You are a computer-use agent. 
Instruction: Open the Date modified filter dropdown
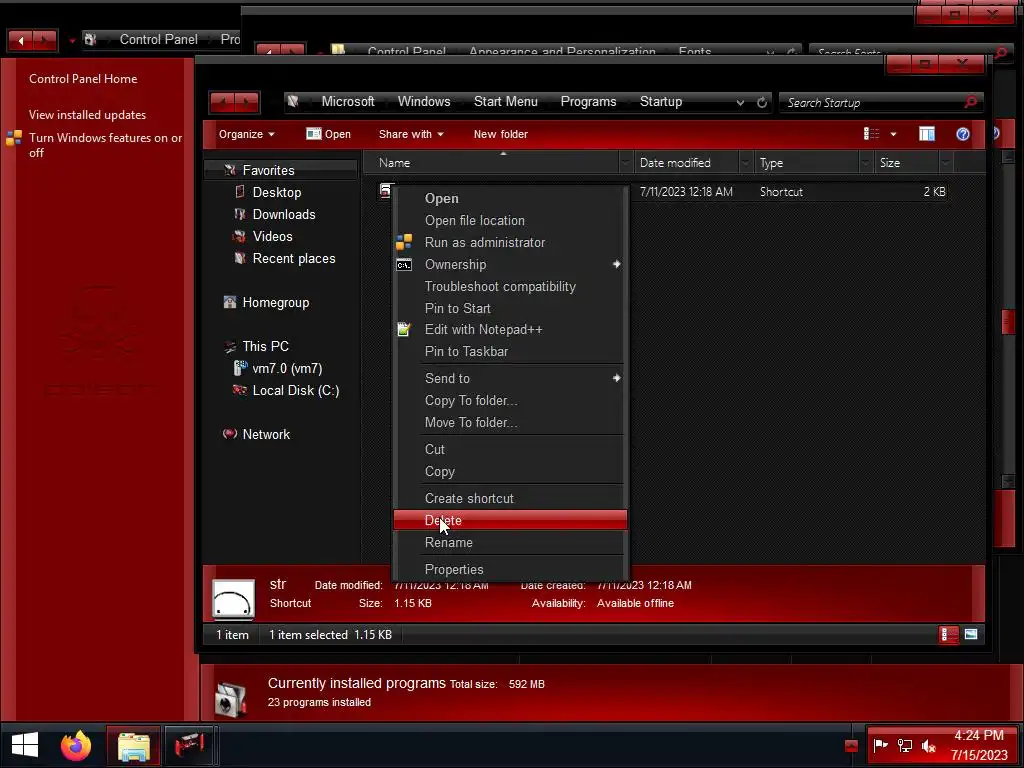click(x=746, y=163)
